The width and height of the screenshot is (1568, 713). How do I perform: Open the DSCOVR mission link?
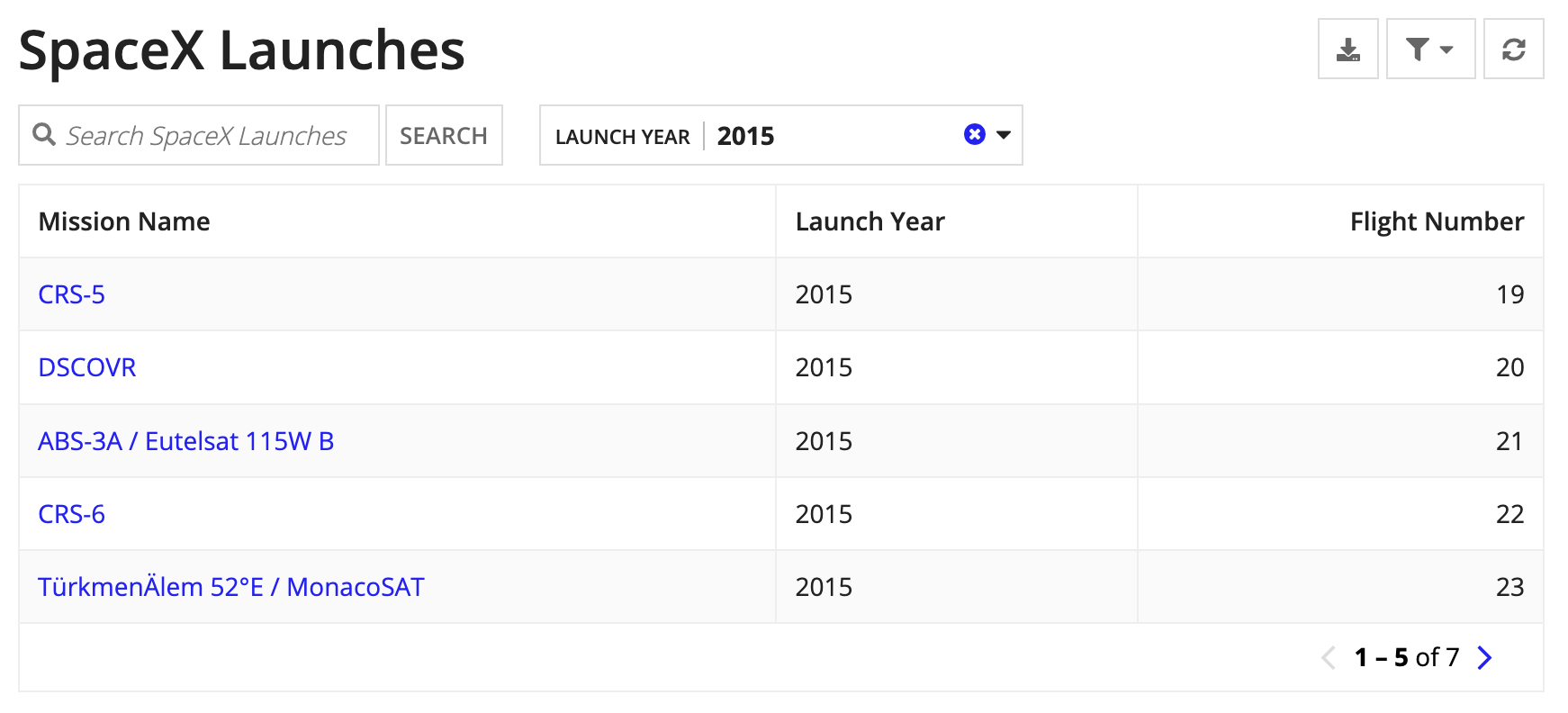[87, 367]
